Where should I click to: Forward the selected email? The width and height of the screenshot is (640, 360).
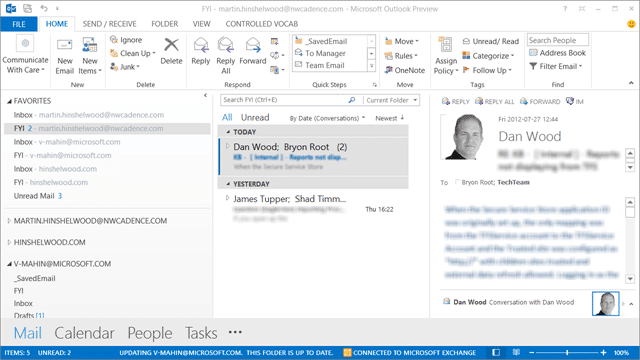(253, 51)
